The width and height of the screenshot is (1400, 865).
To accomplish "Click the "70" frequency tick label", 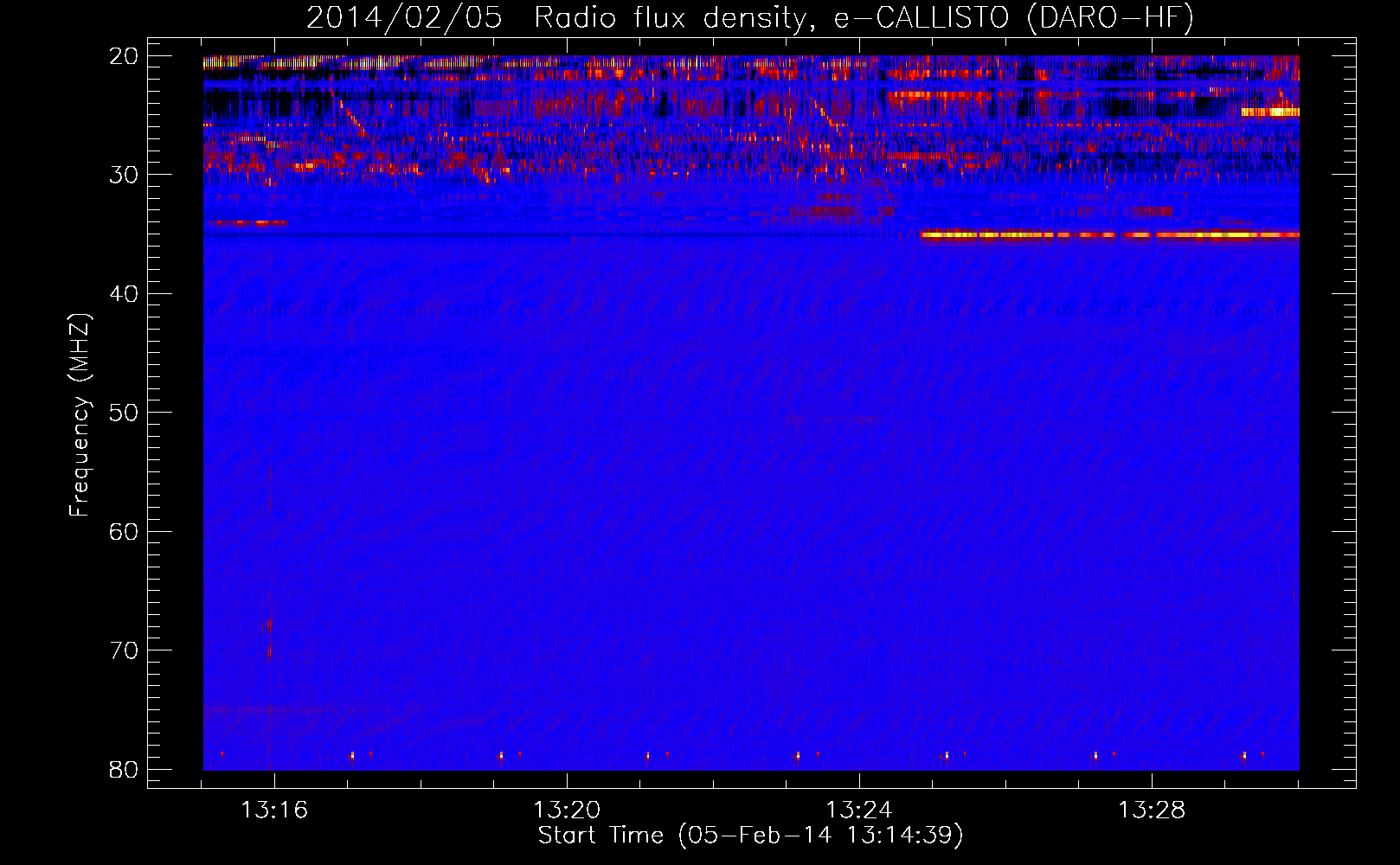I will click(x=124, y=650).
